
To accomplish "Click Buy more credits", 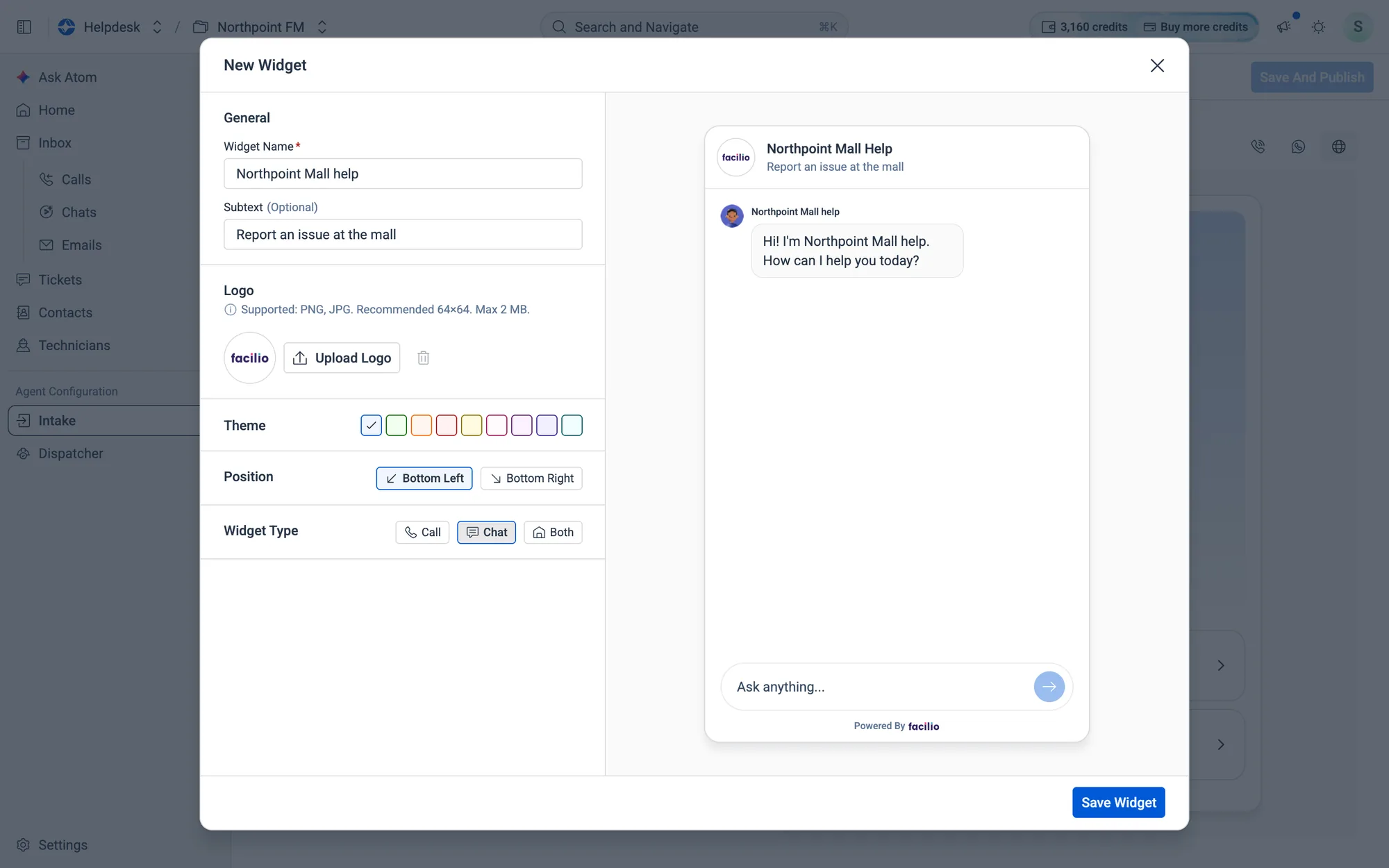I will pos(1196,27).
